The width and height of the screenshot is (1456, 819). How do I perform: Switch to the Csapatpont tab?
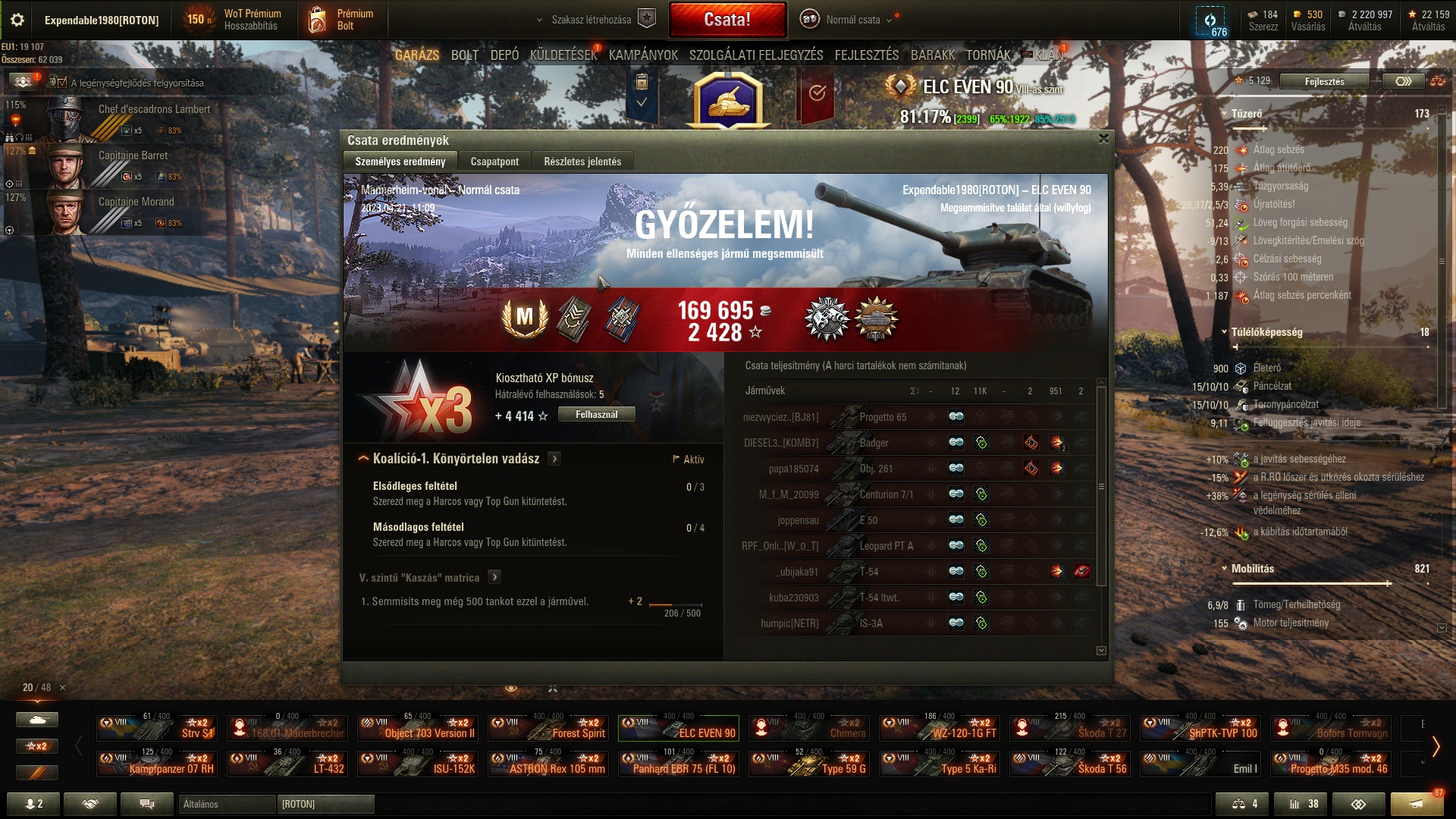coord(494,162)
